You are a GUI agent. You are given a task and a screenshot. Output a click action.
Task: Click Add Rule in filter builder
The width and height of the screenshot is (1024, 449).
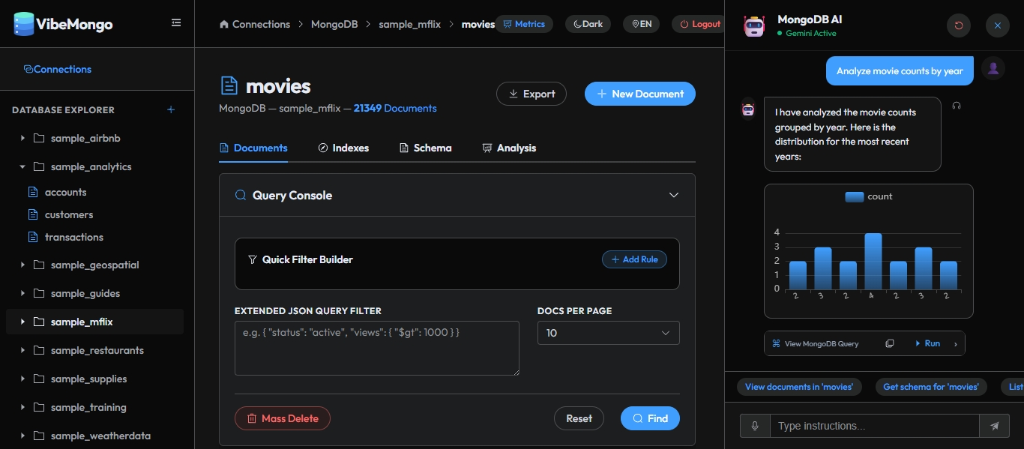(x=634, y=260)
